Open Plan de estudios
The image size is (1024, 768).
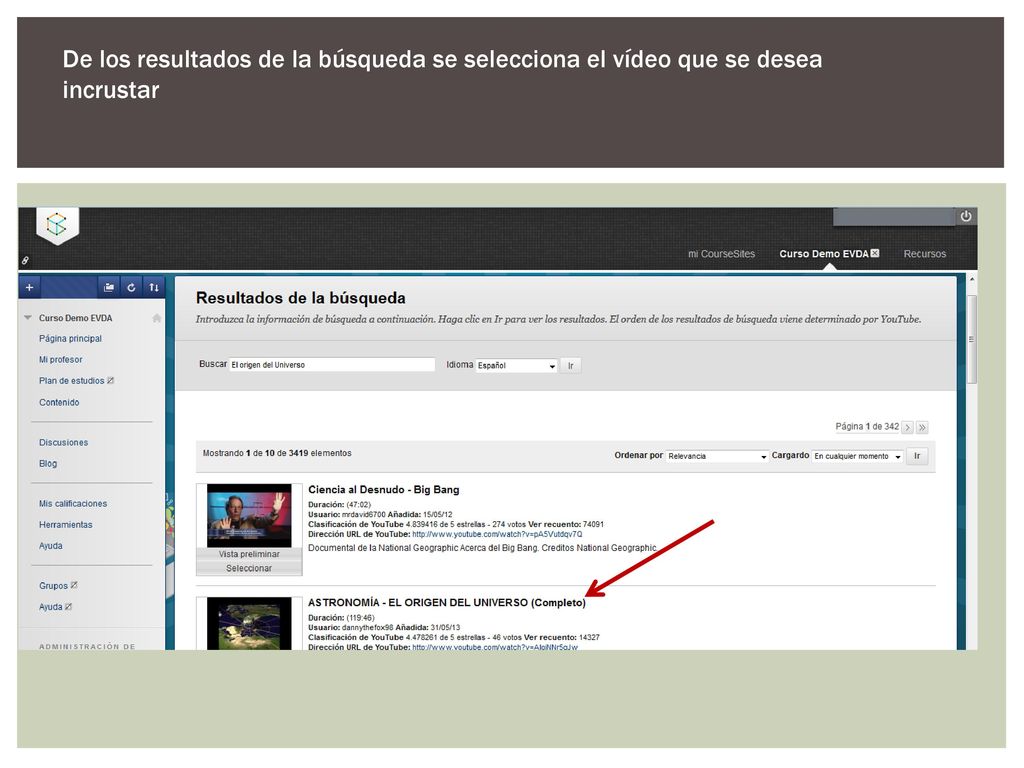pyautogui.click(x=71, y=381)
